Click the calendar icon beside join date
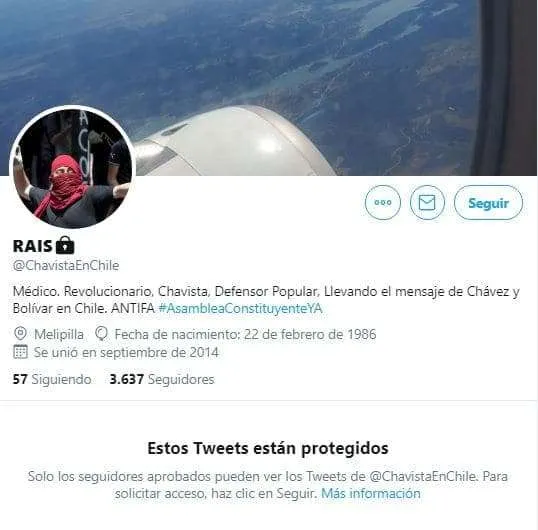 click(x=20, y=352)
